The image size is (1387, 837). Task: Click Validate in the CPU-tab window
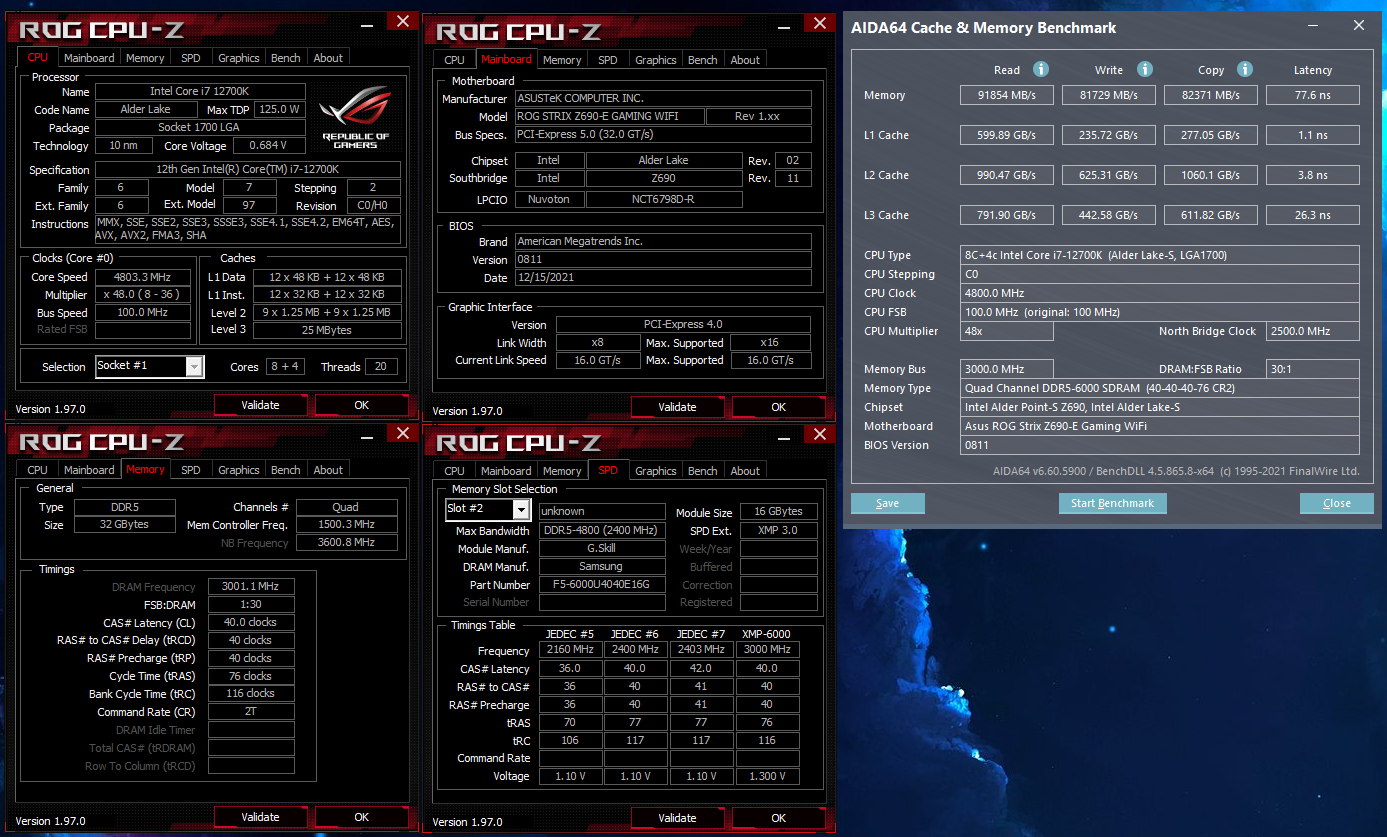tap(260, 405)
